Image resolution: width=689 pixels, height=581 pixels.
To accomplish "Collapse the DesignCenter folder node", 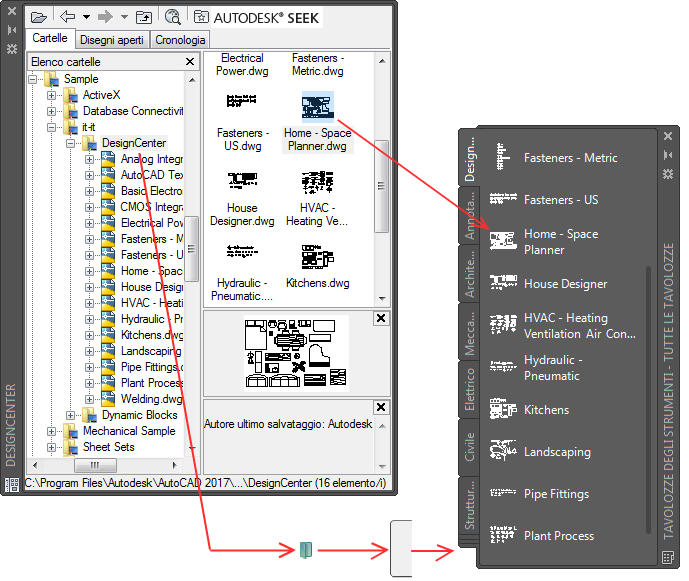I will (70, 143).
